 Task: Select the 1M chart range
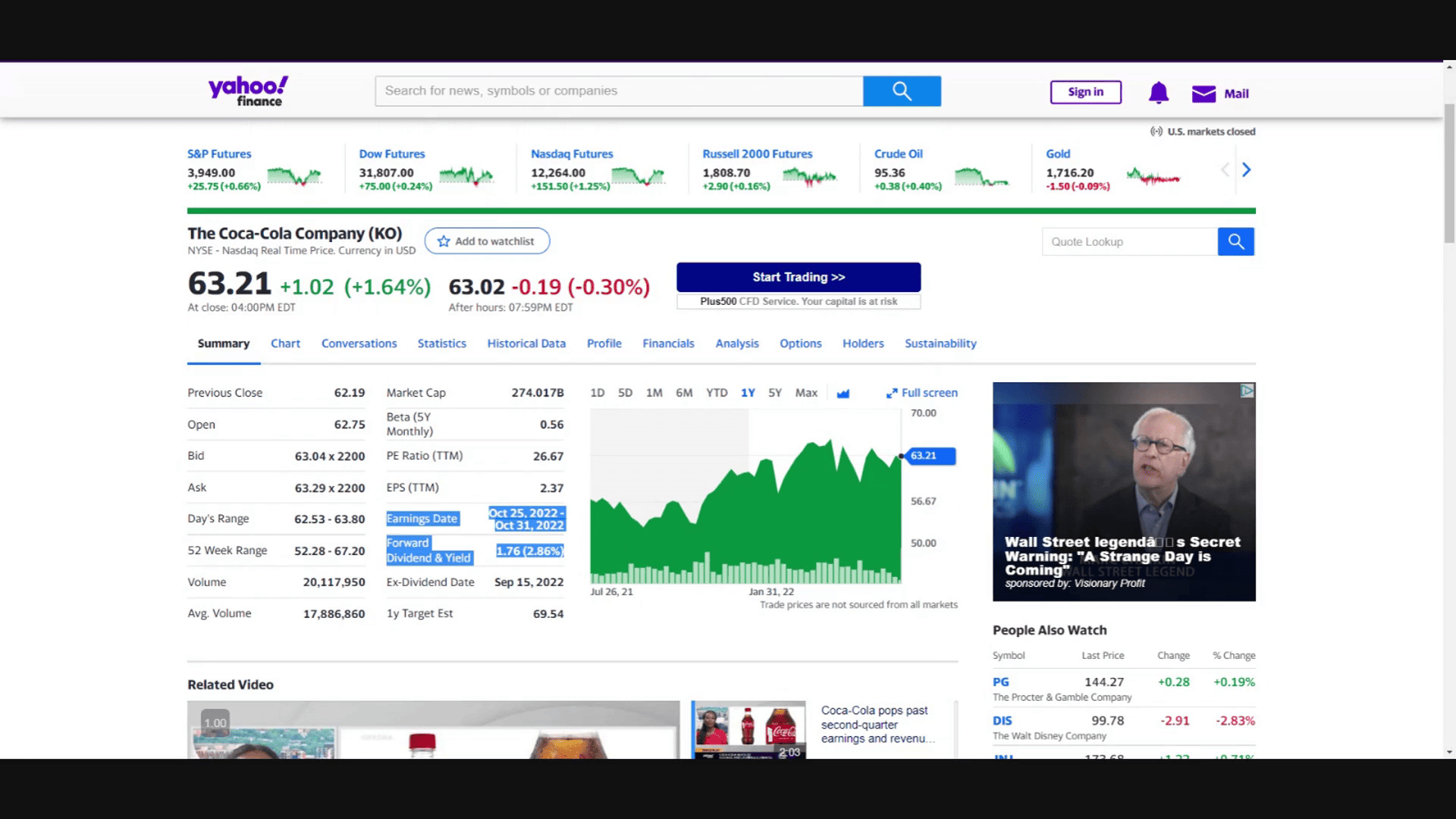654,393
